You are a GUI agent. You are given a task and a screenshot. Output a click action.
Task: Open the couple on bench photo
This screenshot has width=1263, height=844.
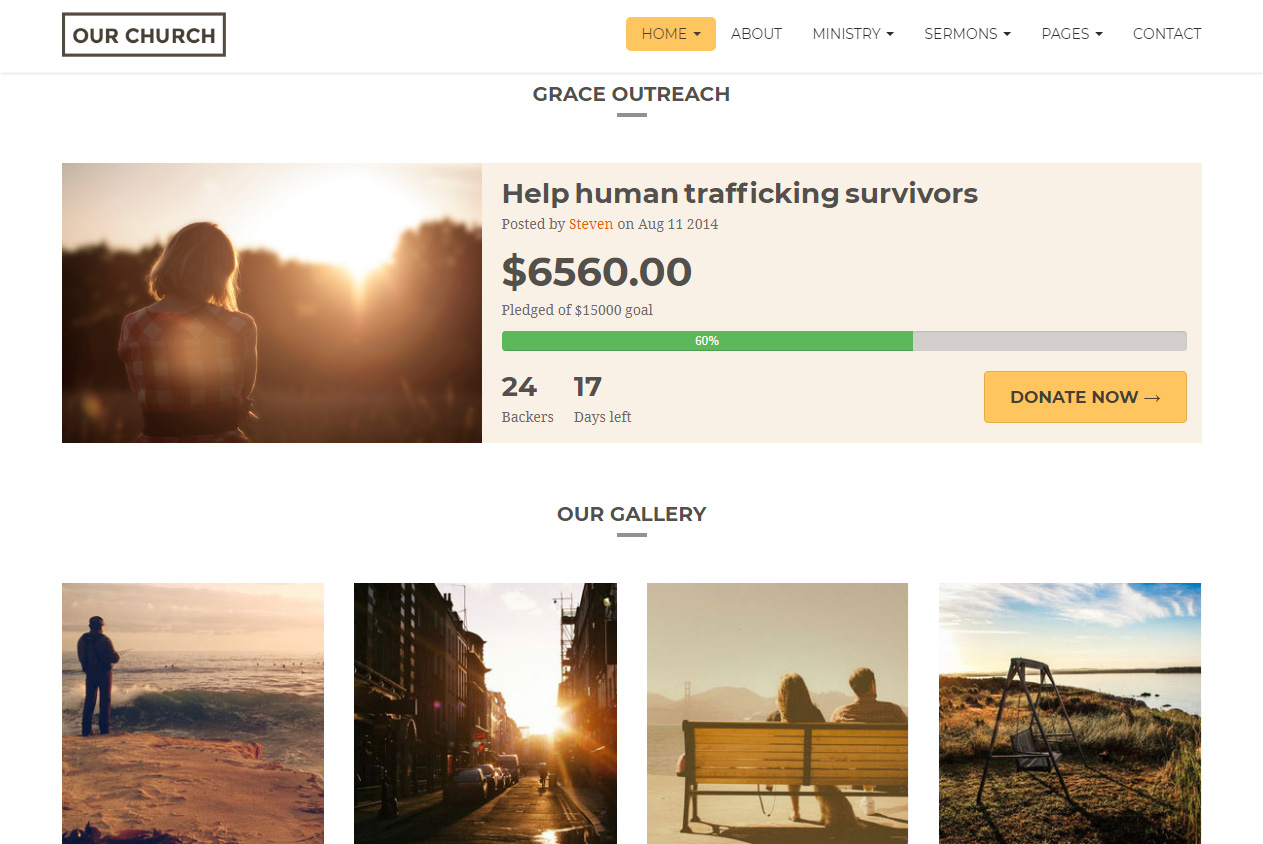click(x=777, y=713)
